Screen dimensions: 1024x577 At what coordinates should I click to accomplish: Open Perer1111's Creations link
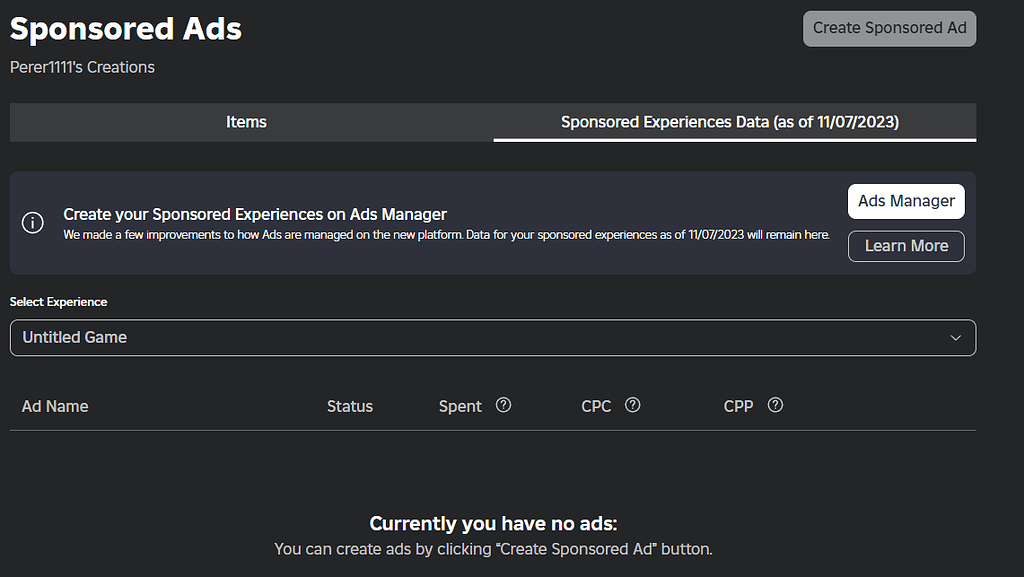click(82, 67)
